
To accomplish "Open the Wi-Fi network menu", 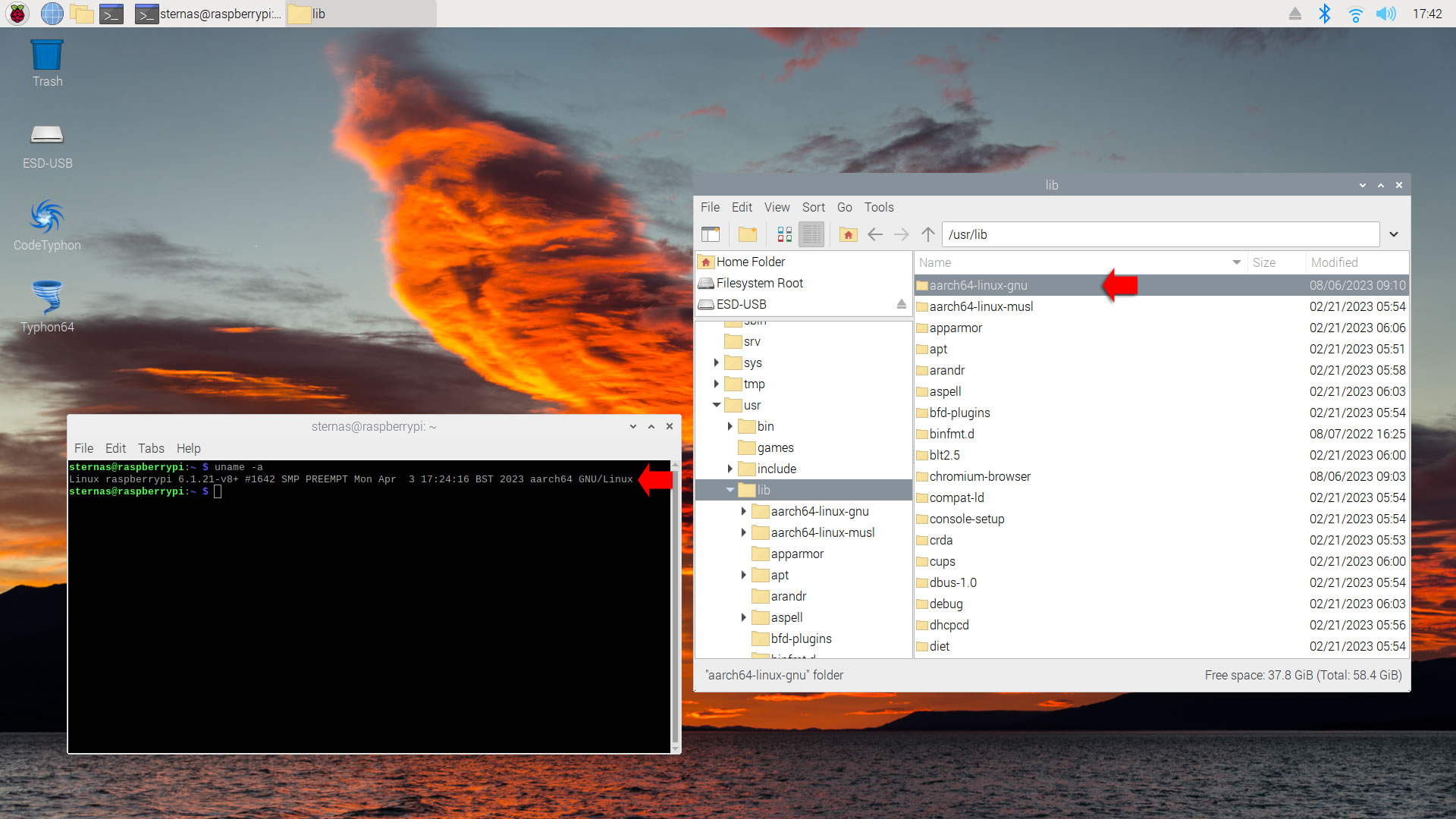I will [1355, 14].
